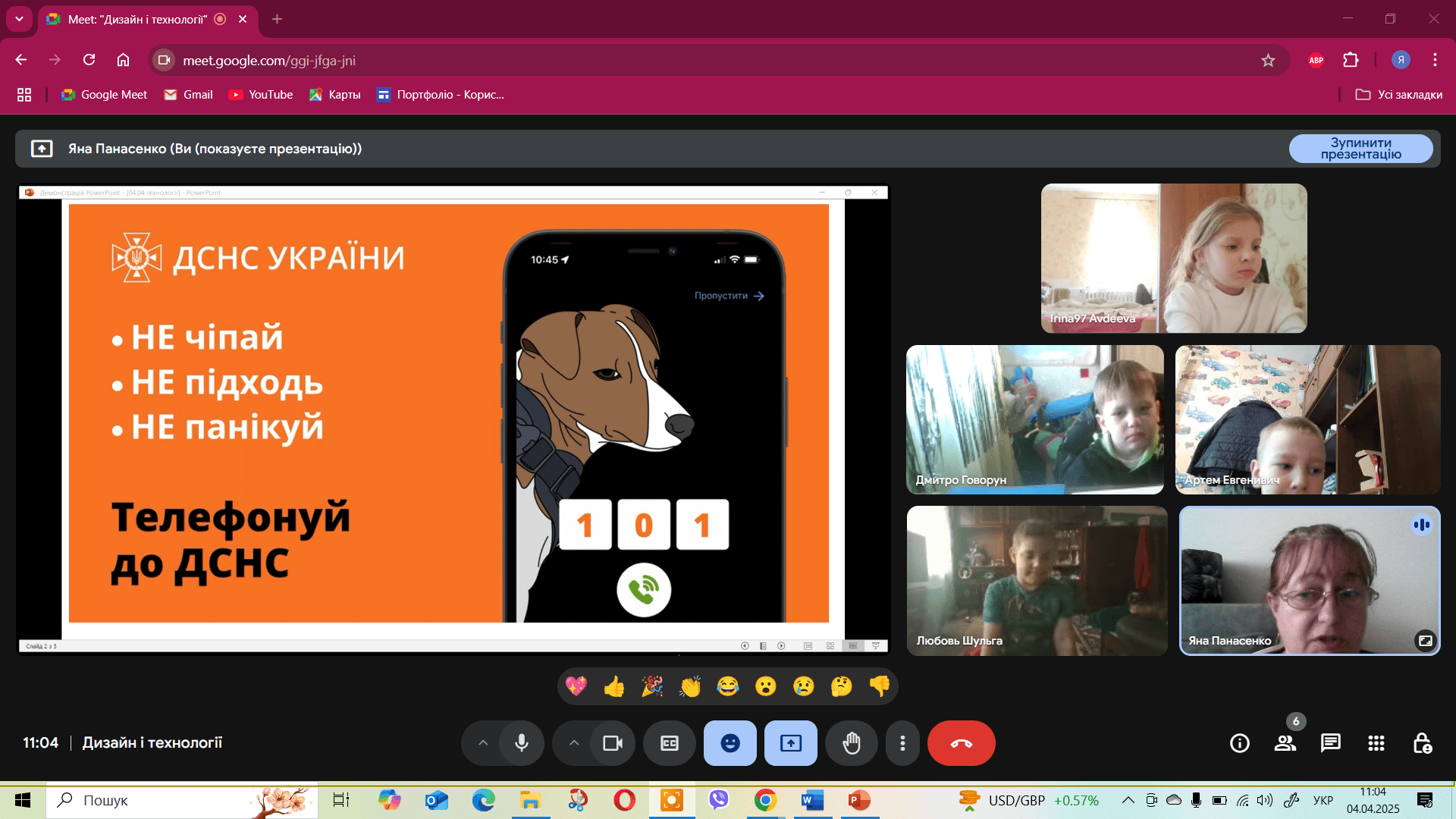Expand the Усі закладки folder

(x=1398, y=95)
